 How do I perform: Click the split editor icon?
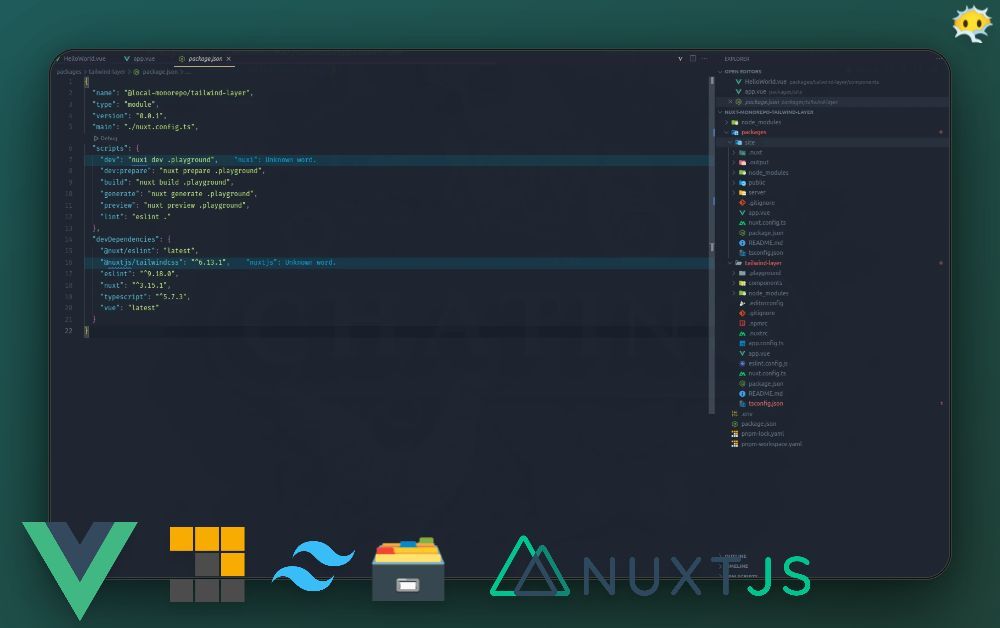693,59
